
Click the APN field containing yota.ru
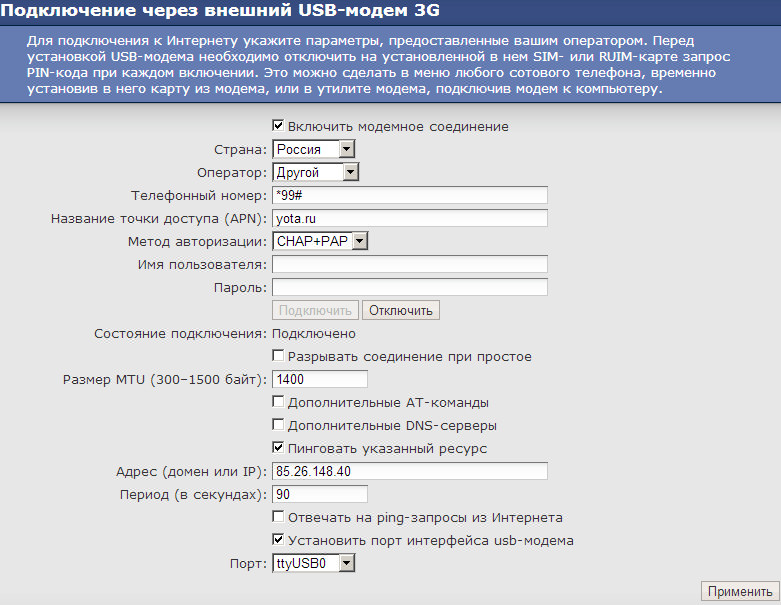point(410,218)
